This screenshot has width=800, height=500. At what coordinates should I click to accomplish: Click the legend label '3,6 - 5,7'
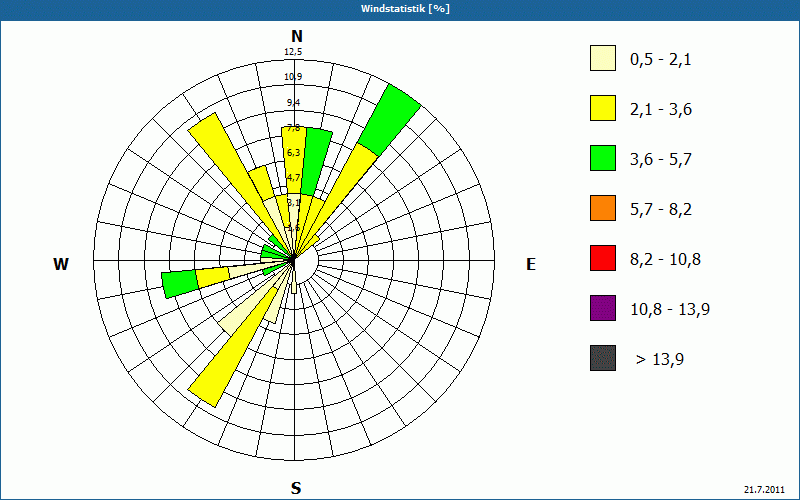(x=661, y=160)
